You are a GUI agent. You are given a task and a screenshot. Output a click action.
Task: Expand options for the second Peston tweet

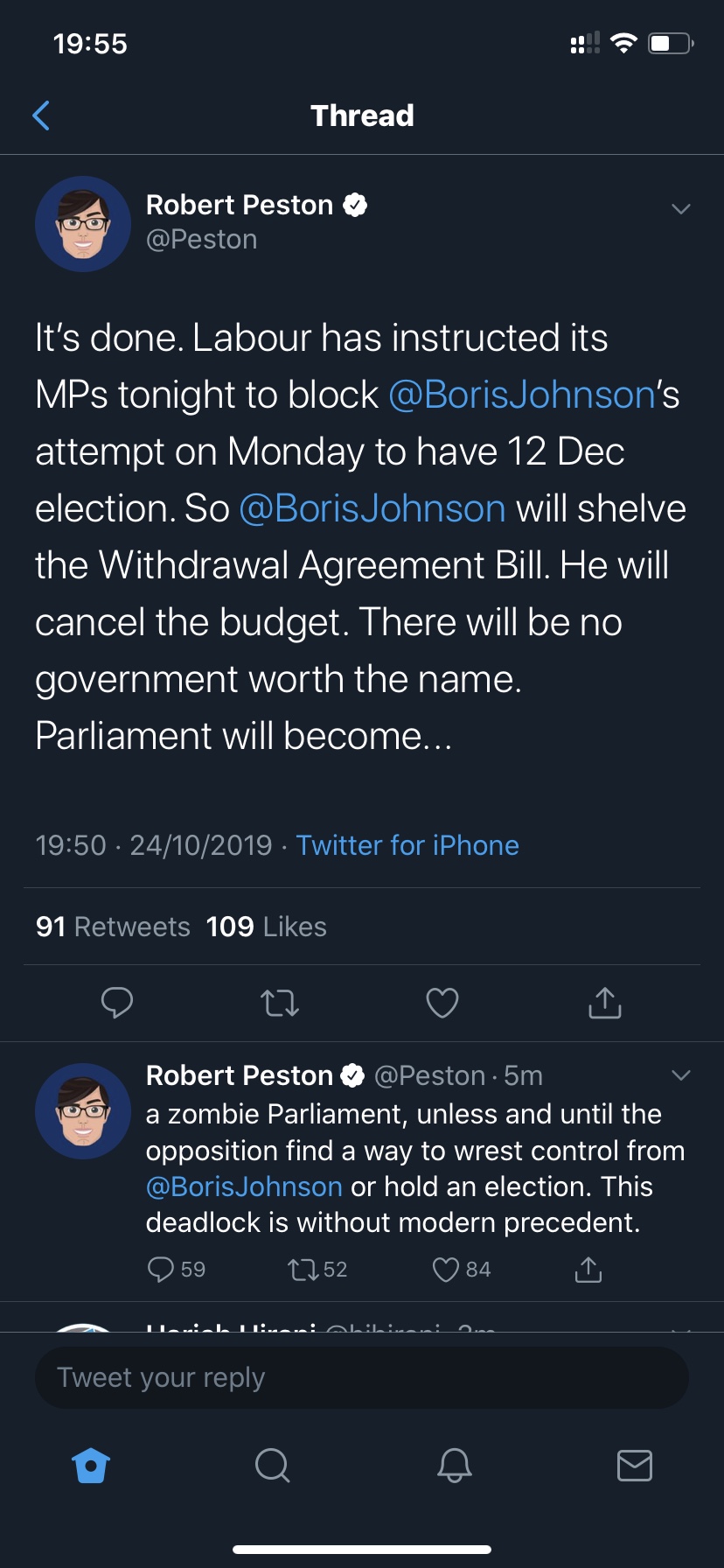681,1075
